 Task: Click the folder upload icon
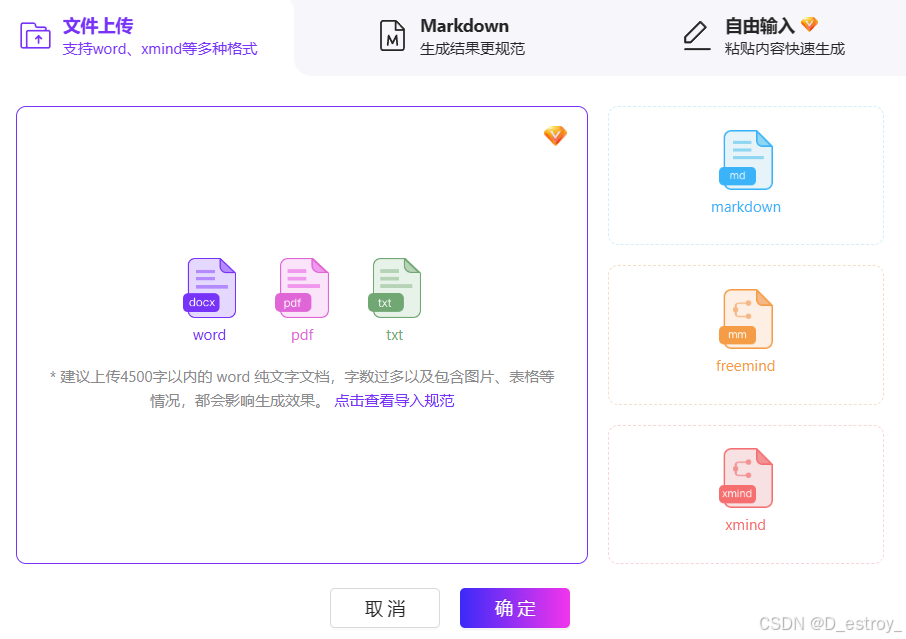pyautogui.click(x=35, y=36)
